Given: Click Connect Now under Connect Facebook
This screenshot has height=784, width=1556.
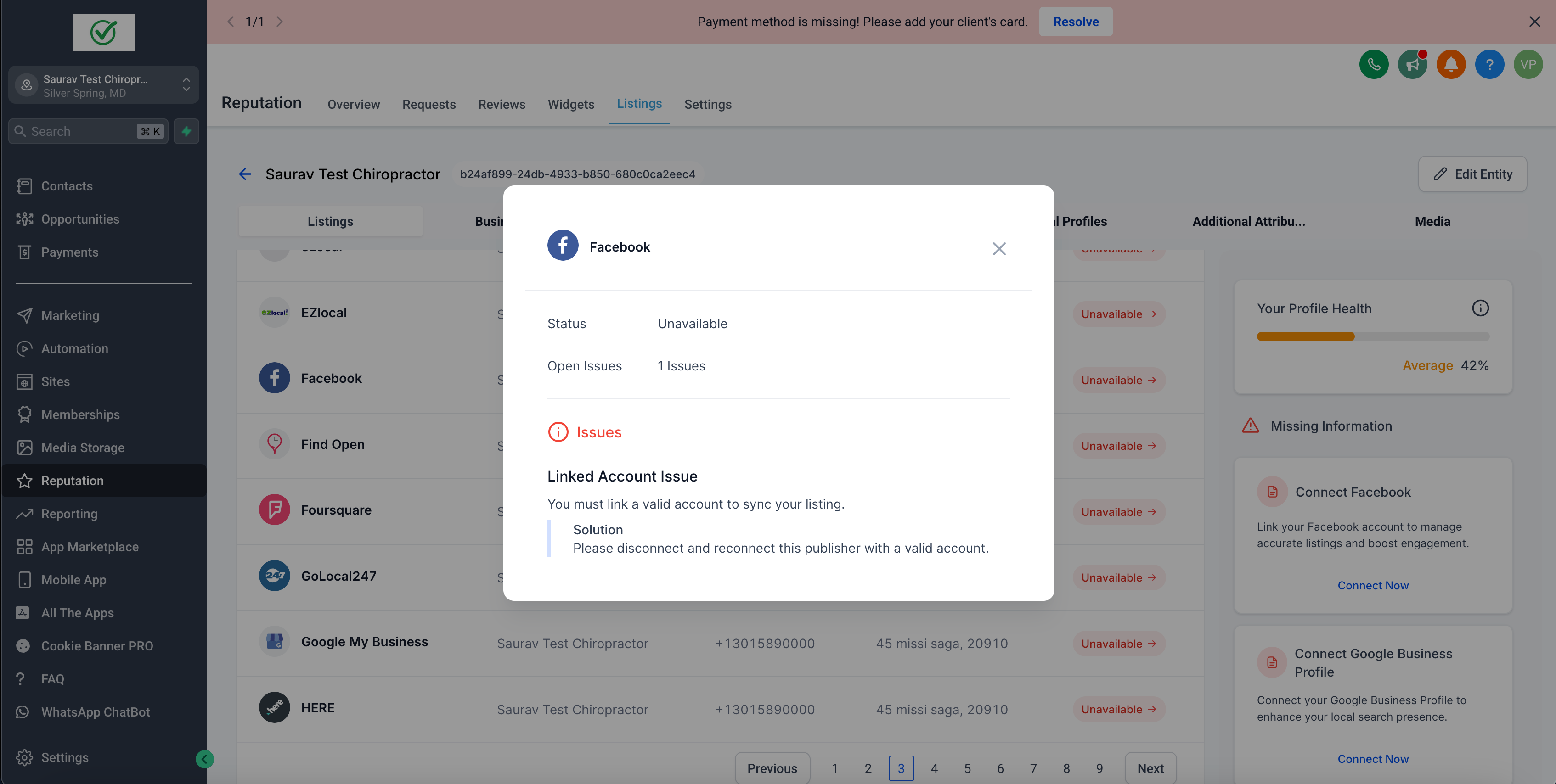Looking at the screenshot, I should pyautogui.click(x=1372, y=585).
